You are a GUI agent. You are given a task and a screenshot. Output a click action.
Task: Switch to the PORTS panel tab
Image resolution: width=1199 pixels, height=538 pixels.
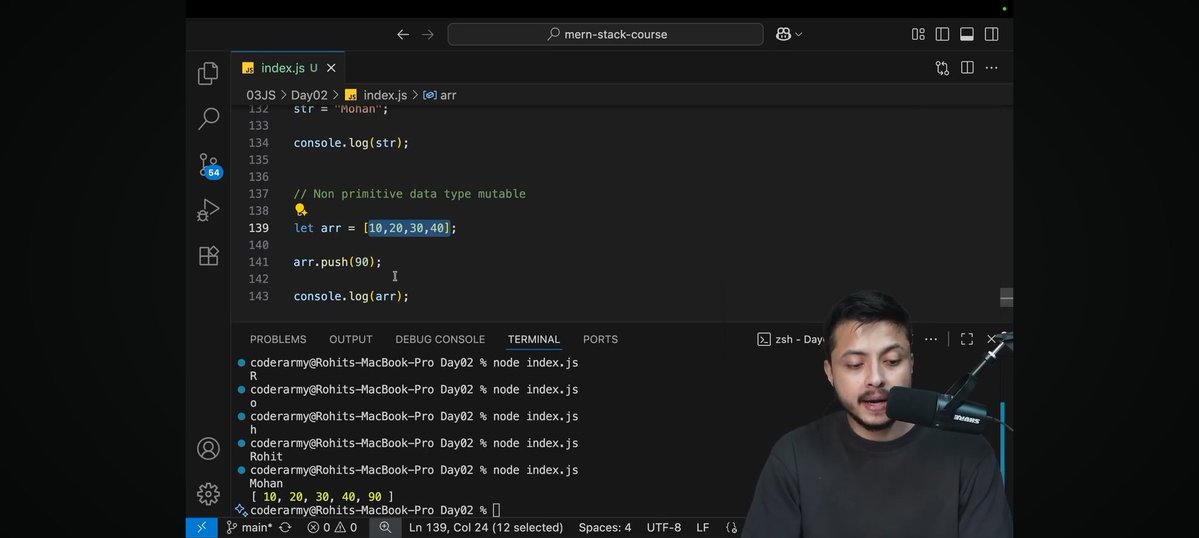coord(600,339)
